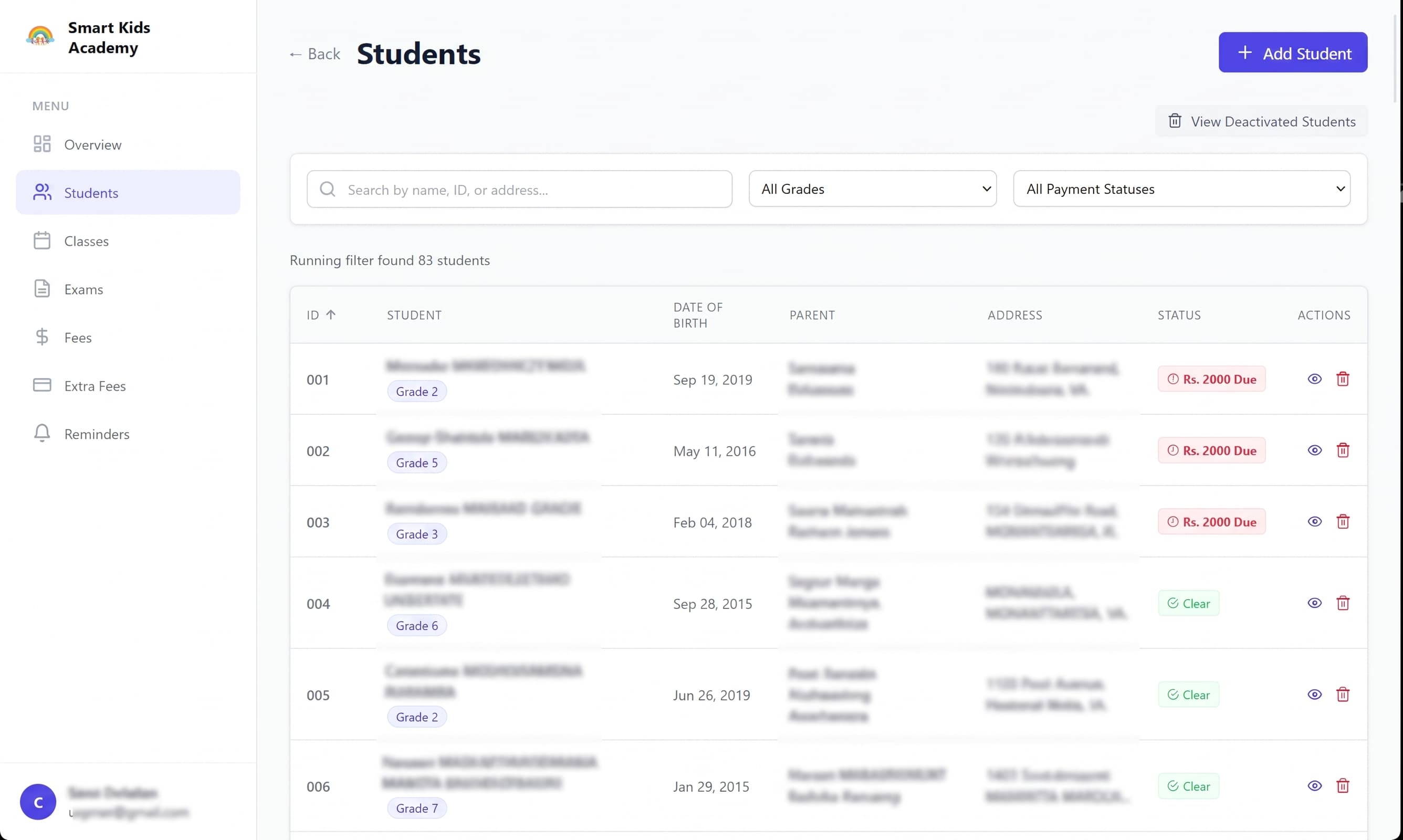Click the Date of Birth column header

coord(698,314)
